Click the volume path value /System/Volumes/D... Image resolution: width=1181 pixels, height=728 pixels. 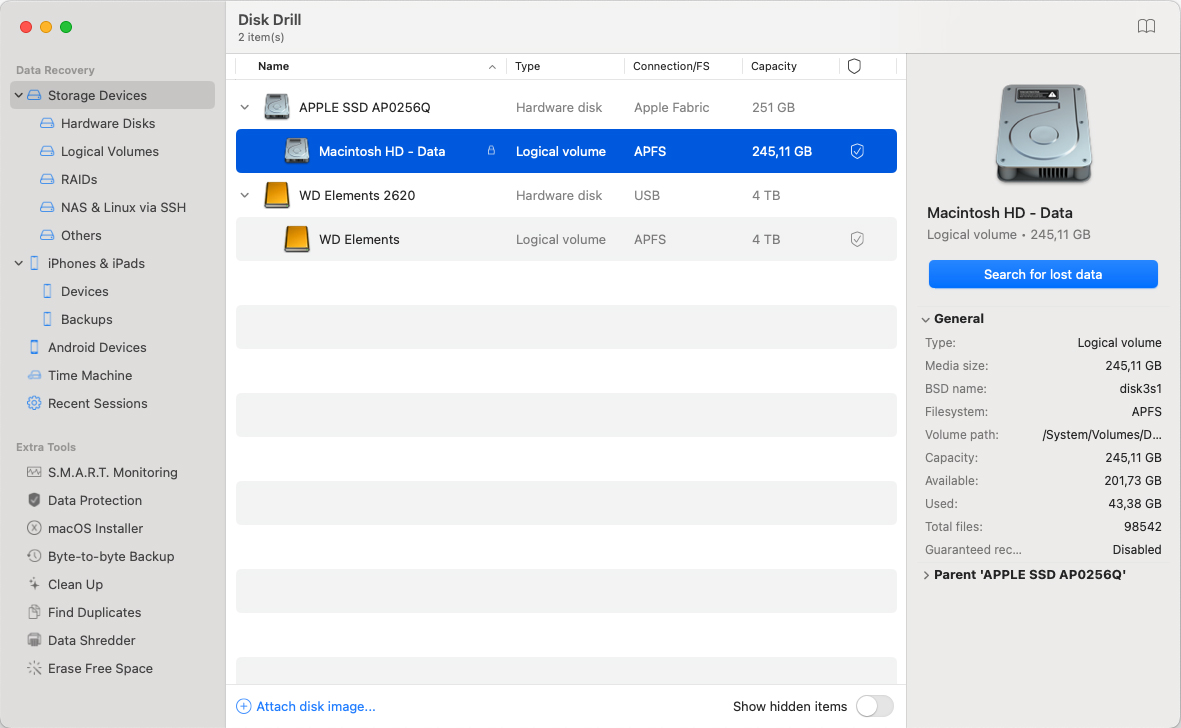pyautogui.click(x=1102, y=434)
